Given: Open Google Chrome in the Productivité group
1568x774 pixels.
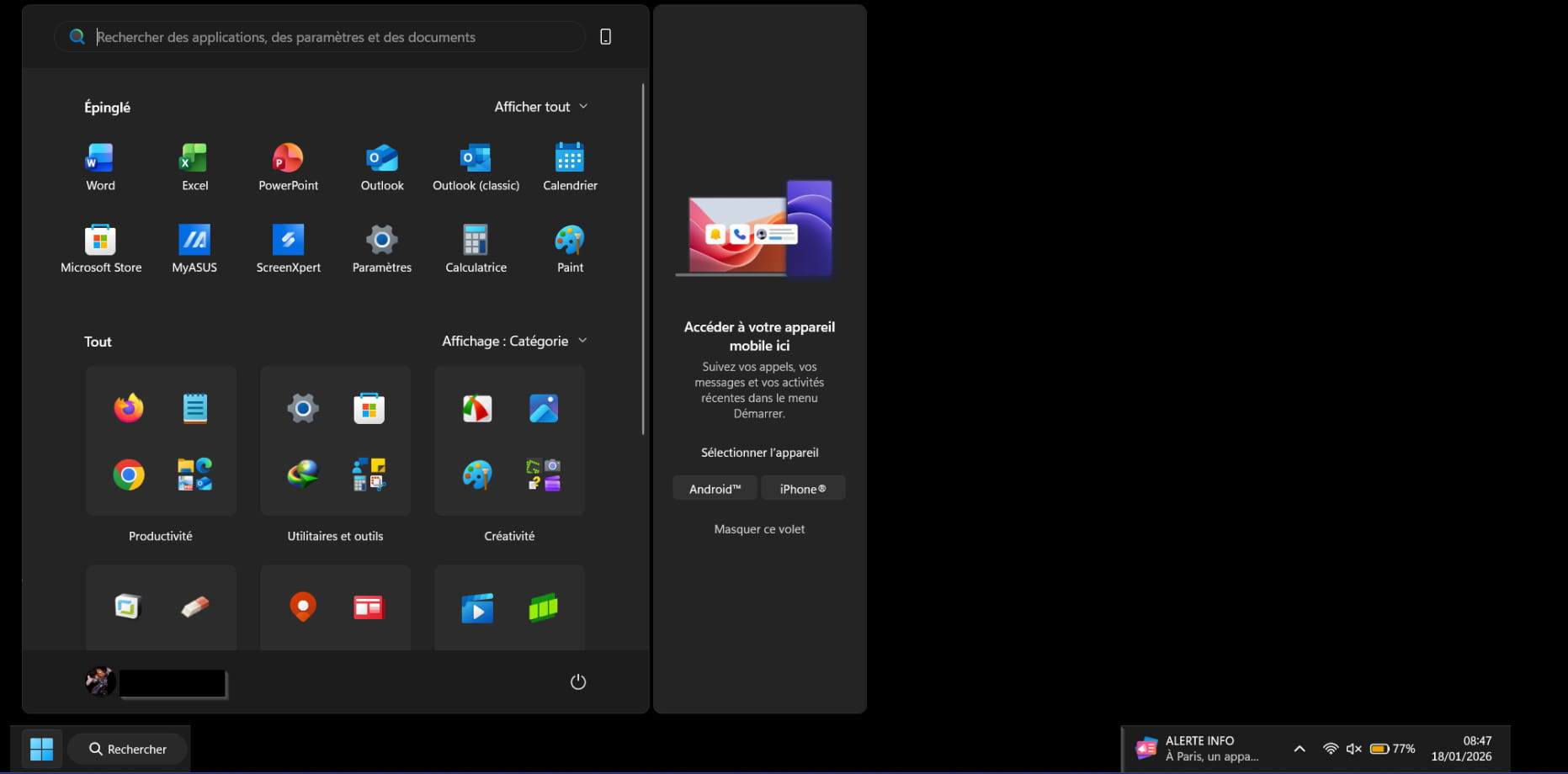Looking at the screenshot, I should pyautogui.click(x=129, y=475).
